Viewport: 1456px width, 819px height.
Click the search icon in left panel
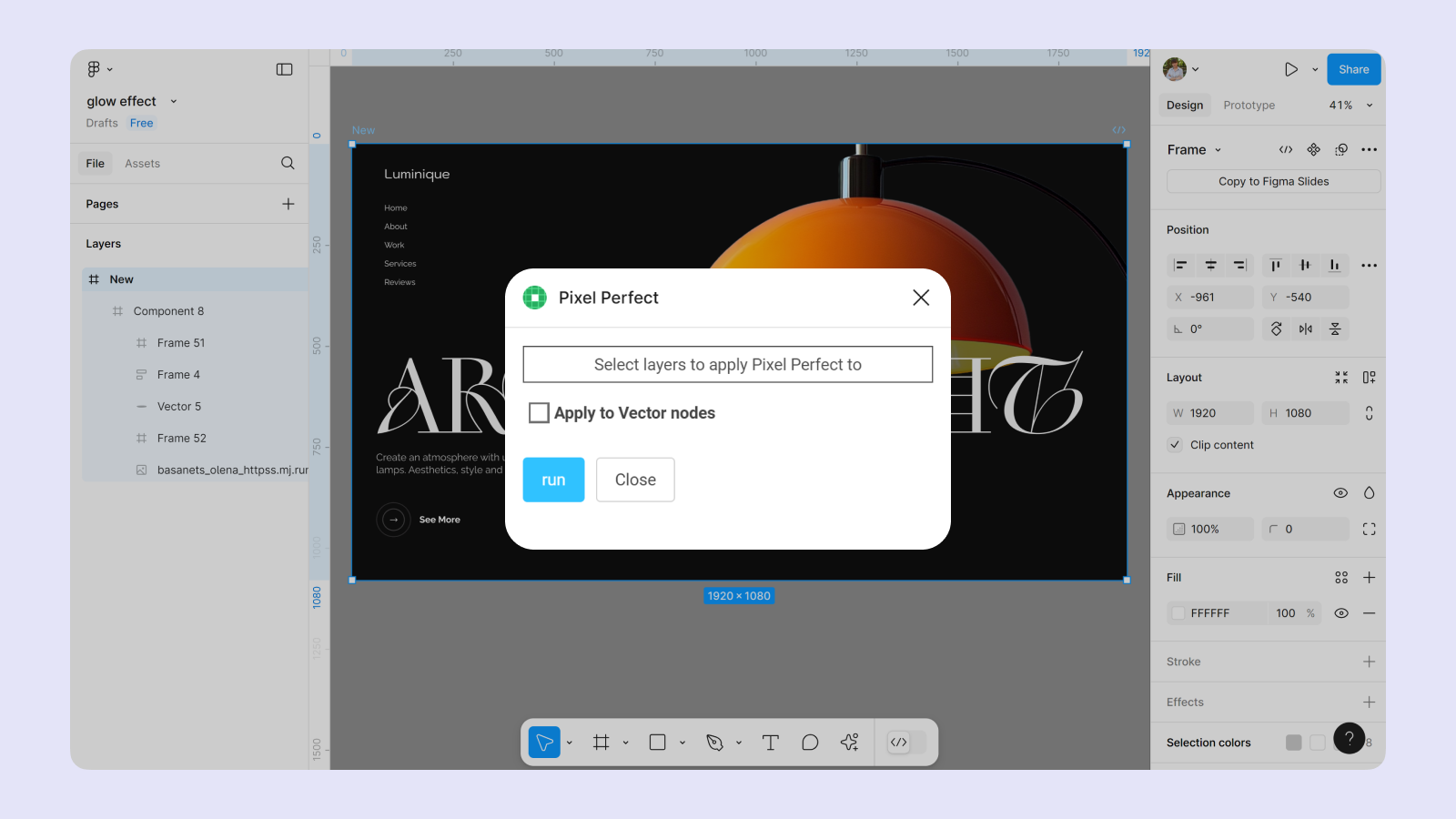click(x=288, y=163)
